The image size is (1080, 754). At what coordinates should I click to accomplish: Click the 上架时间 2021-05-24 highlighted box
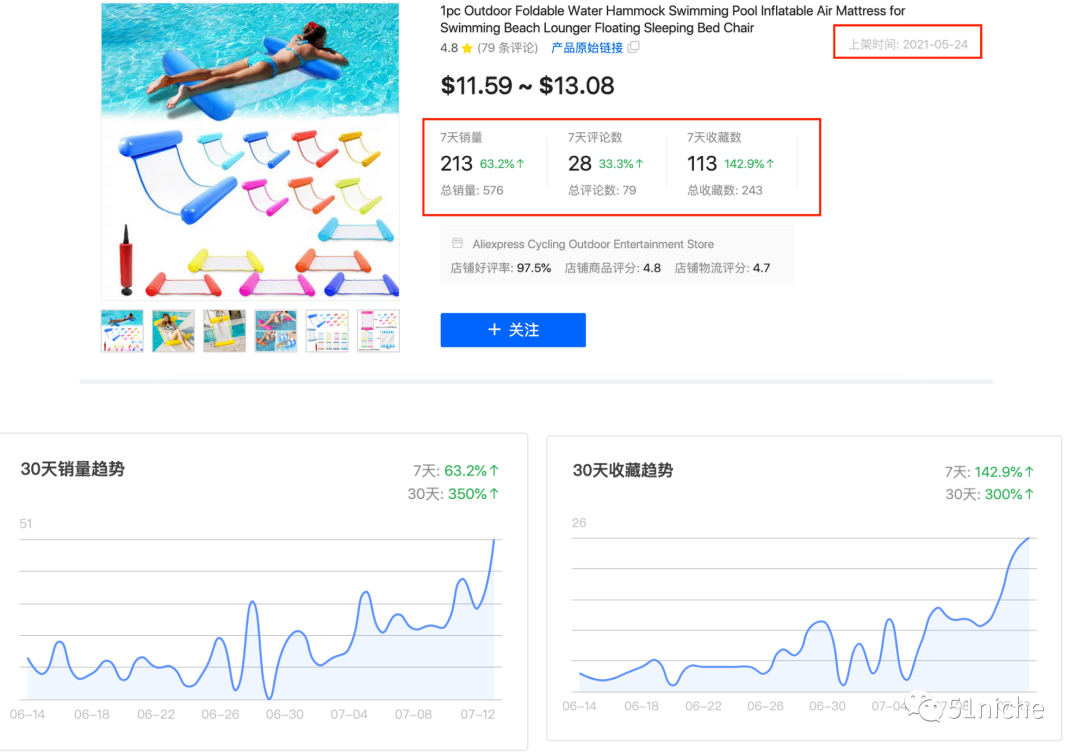(x=906, y=42)
